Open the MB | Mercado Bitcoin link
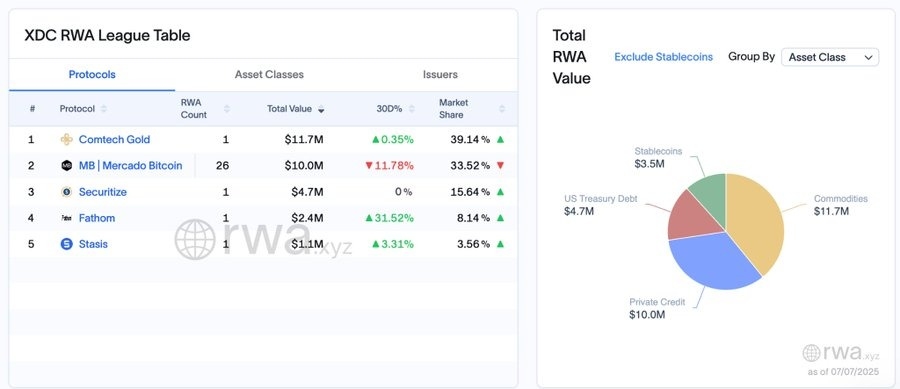This screenshot has width=900, height=389. (130, 166)
